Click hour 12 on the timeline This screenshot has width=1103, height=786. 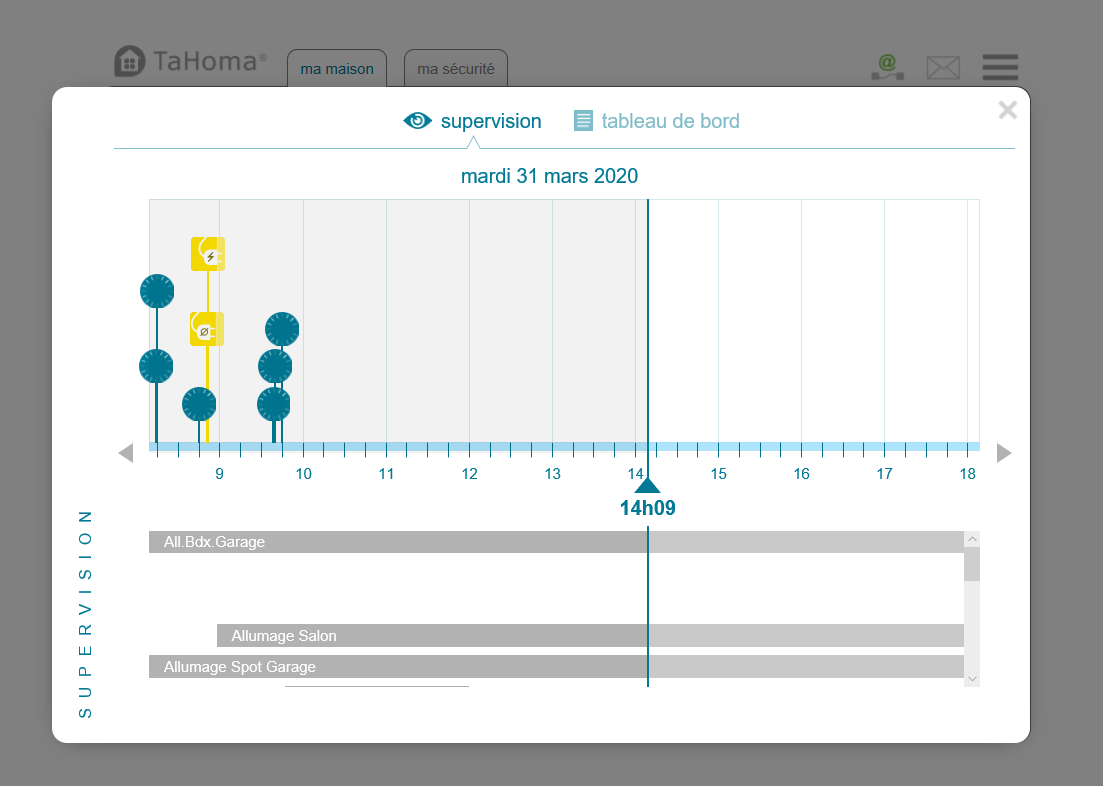pyautogui.click(x=469, y=474)
